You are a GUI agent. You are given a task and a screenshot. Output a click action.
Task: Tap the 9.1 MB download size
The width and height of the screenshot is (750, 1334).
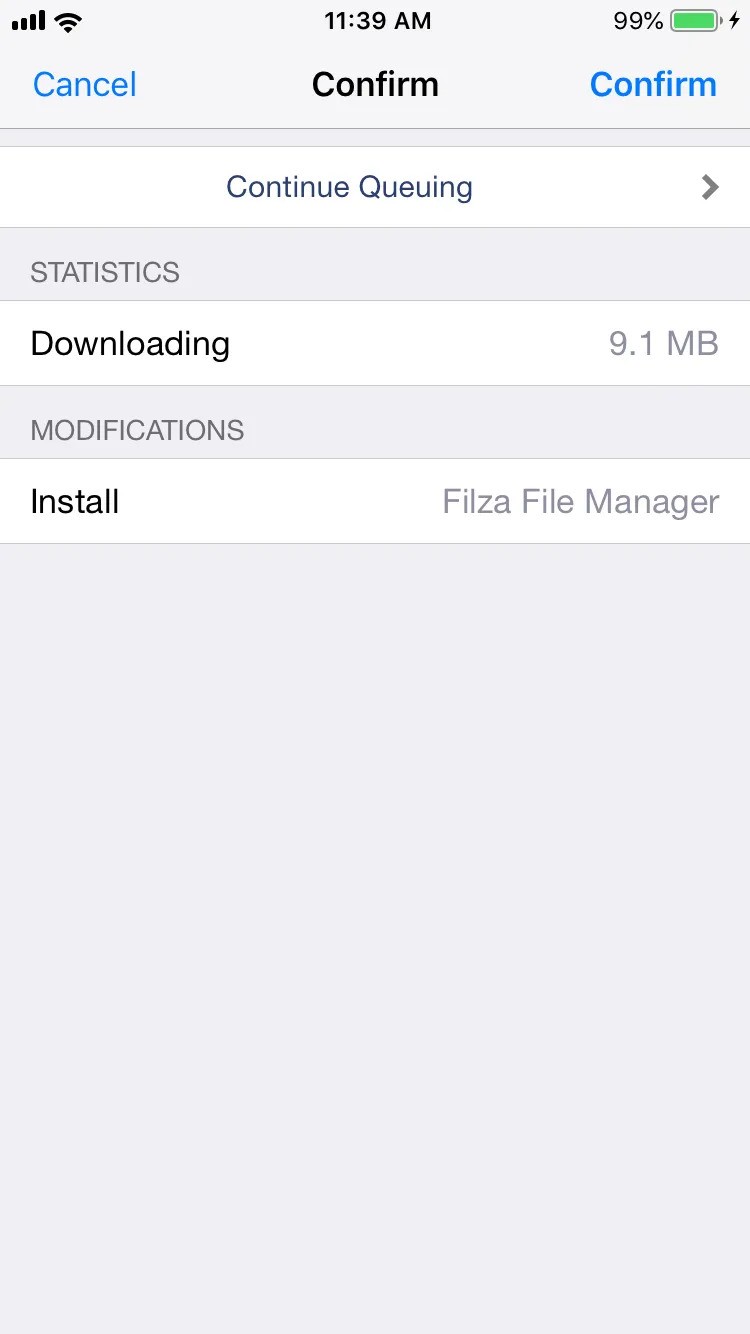point(664,343)
